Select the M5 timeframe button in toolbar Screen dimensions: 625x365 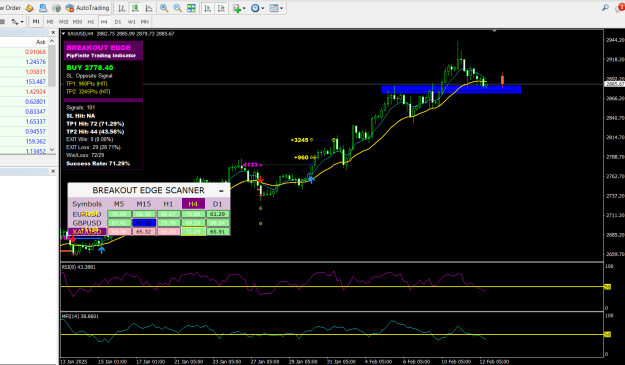pos(50,22)
